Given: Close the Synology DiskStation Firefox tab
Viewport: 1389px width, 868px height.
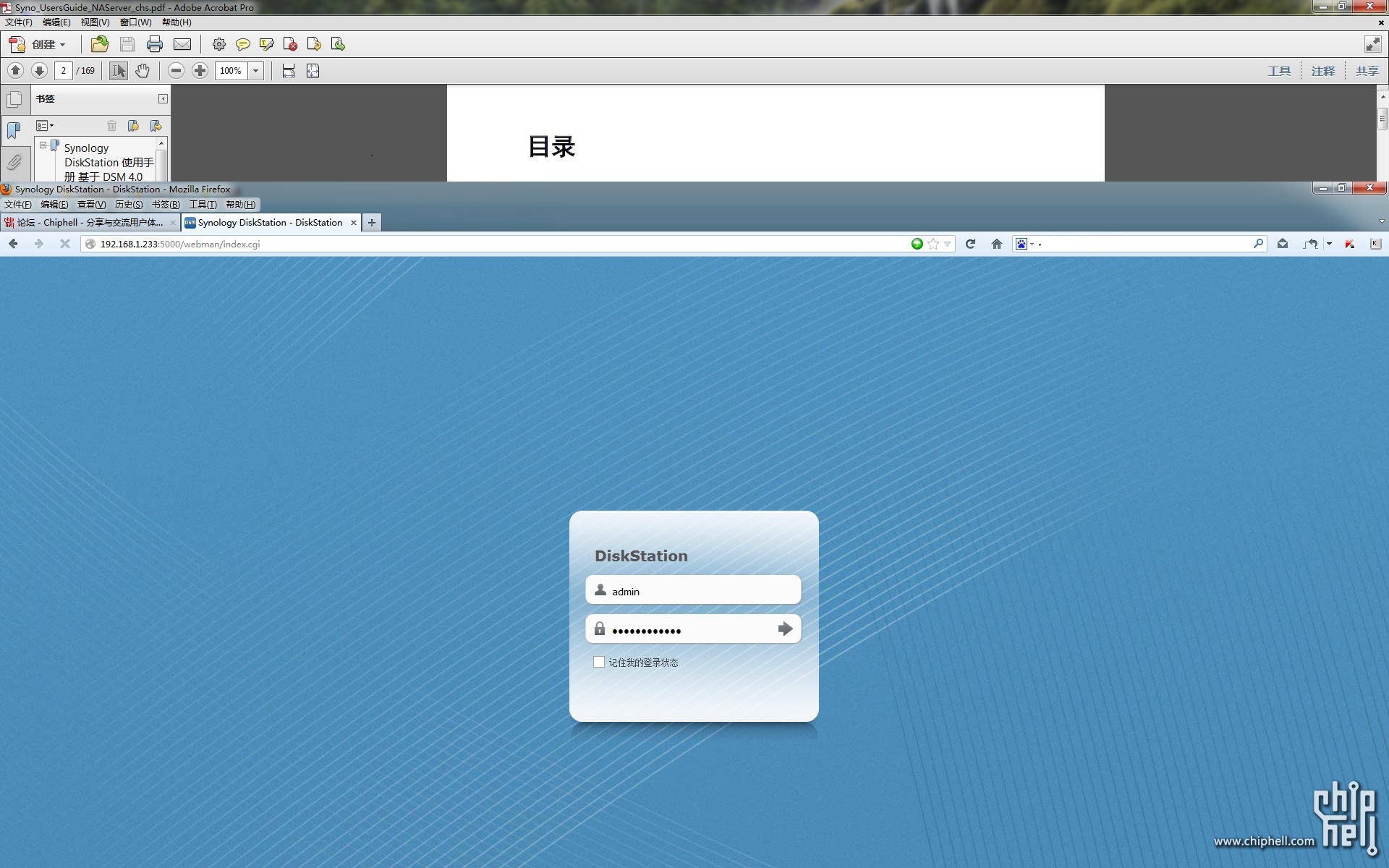Looking at the screenshot, I should point(354,223).
